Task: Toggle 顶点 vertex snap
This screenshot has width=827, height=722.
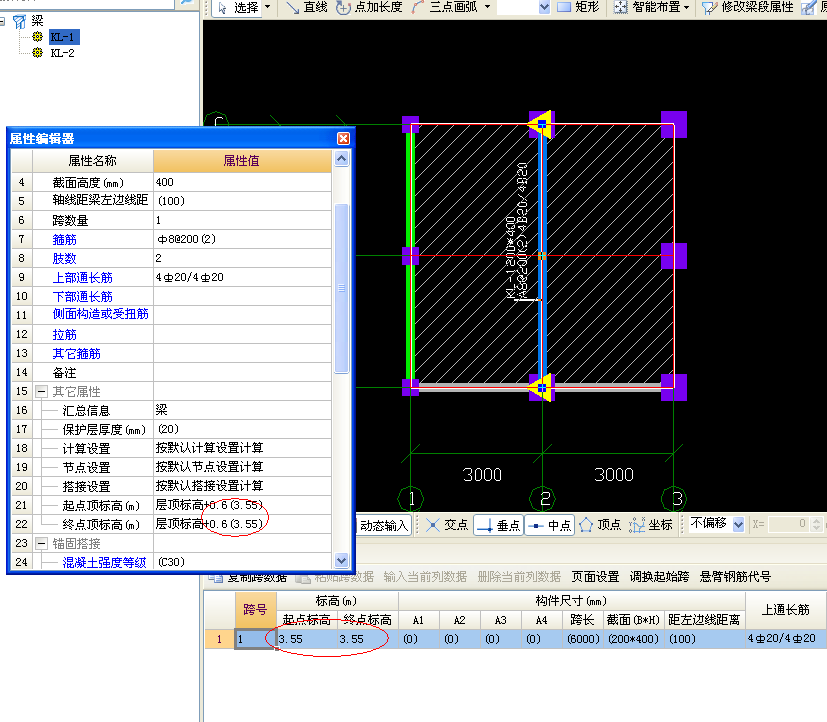Action: [x=600, y=525]
